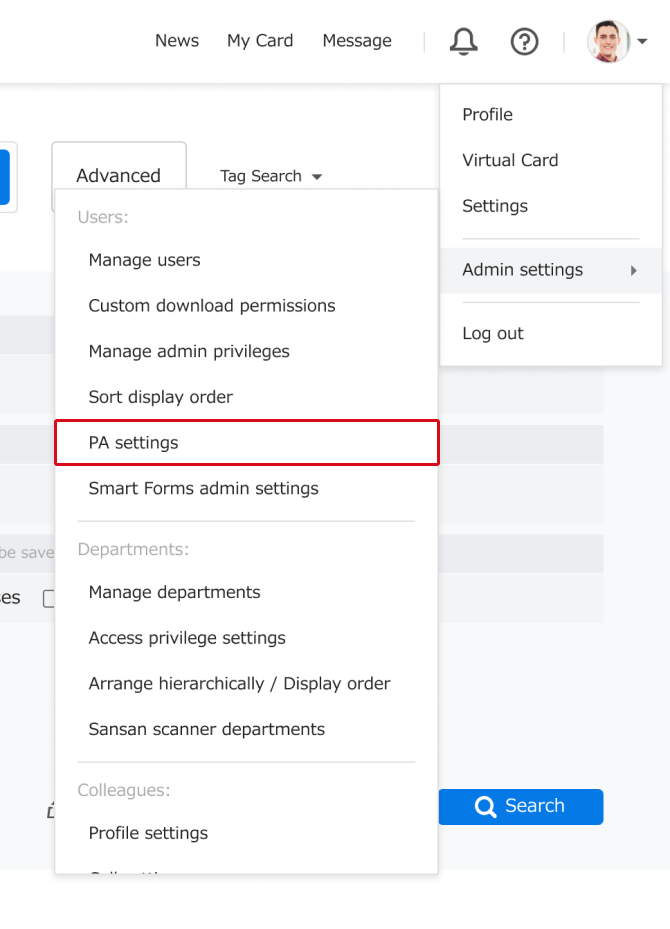Open PA settings
670x929 pixels.
pos(246,443)
